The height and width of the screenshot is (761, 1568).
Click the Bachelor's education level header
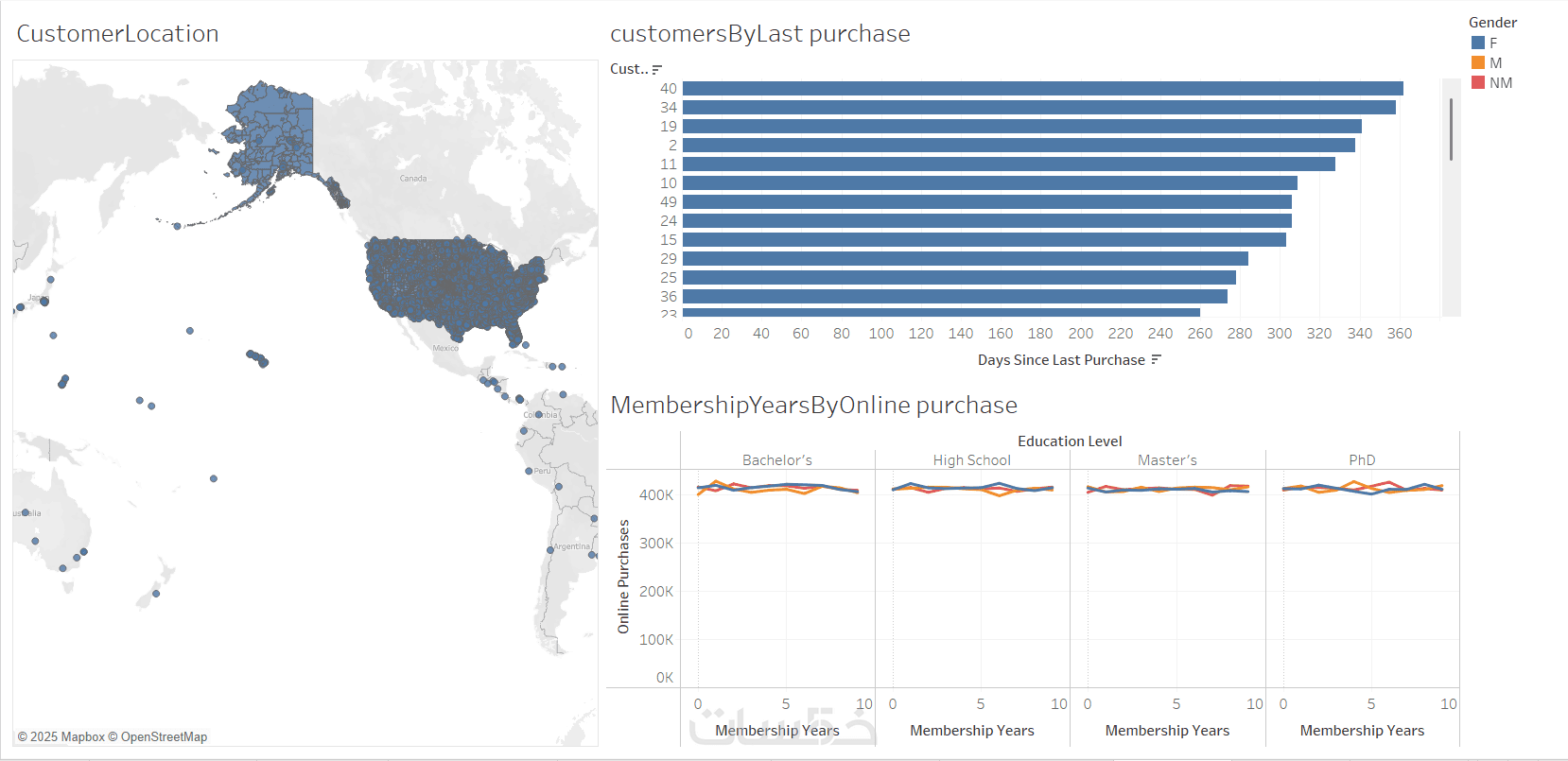pos(777,460)
